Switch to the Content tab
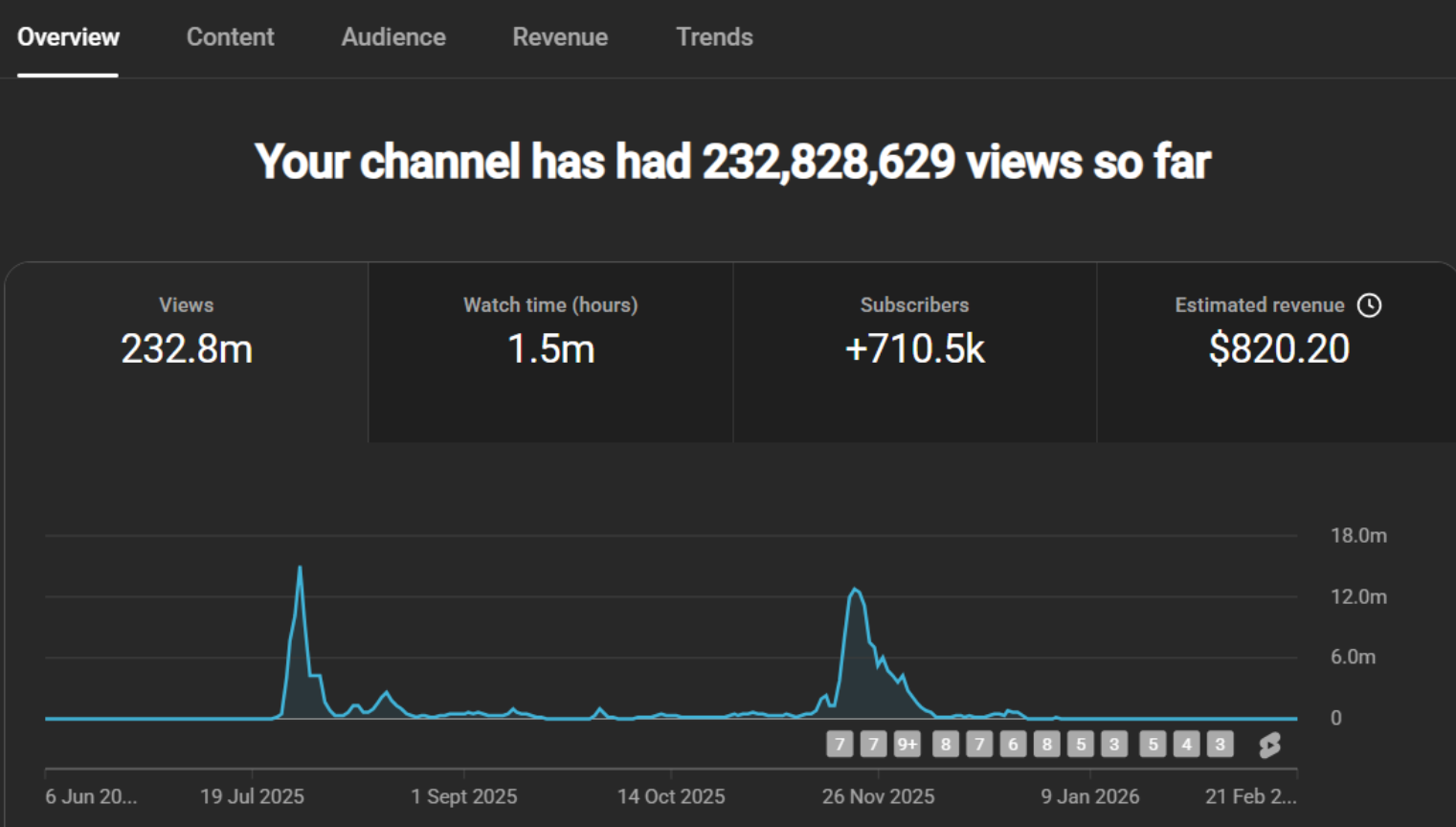1456x827 pixels. (x=230, y=37)
